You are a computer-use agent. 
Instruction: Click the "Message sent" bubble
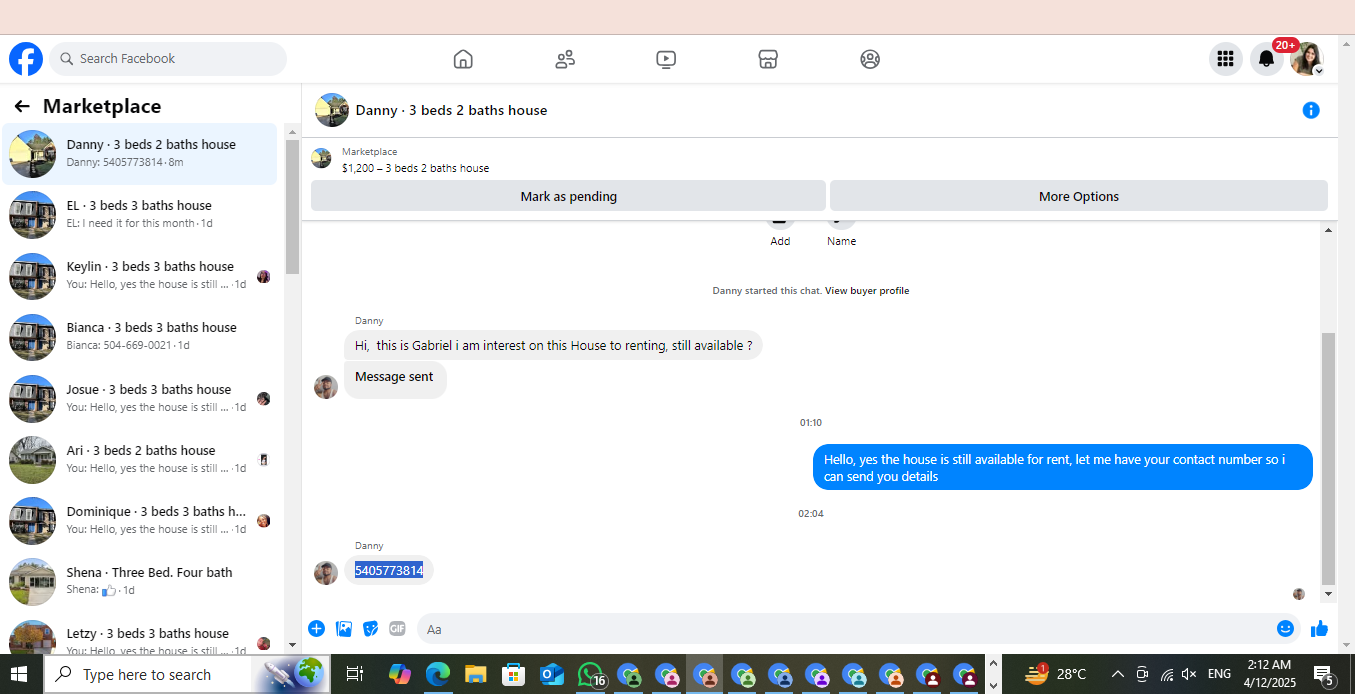pos(394,377)
